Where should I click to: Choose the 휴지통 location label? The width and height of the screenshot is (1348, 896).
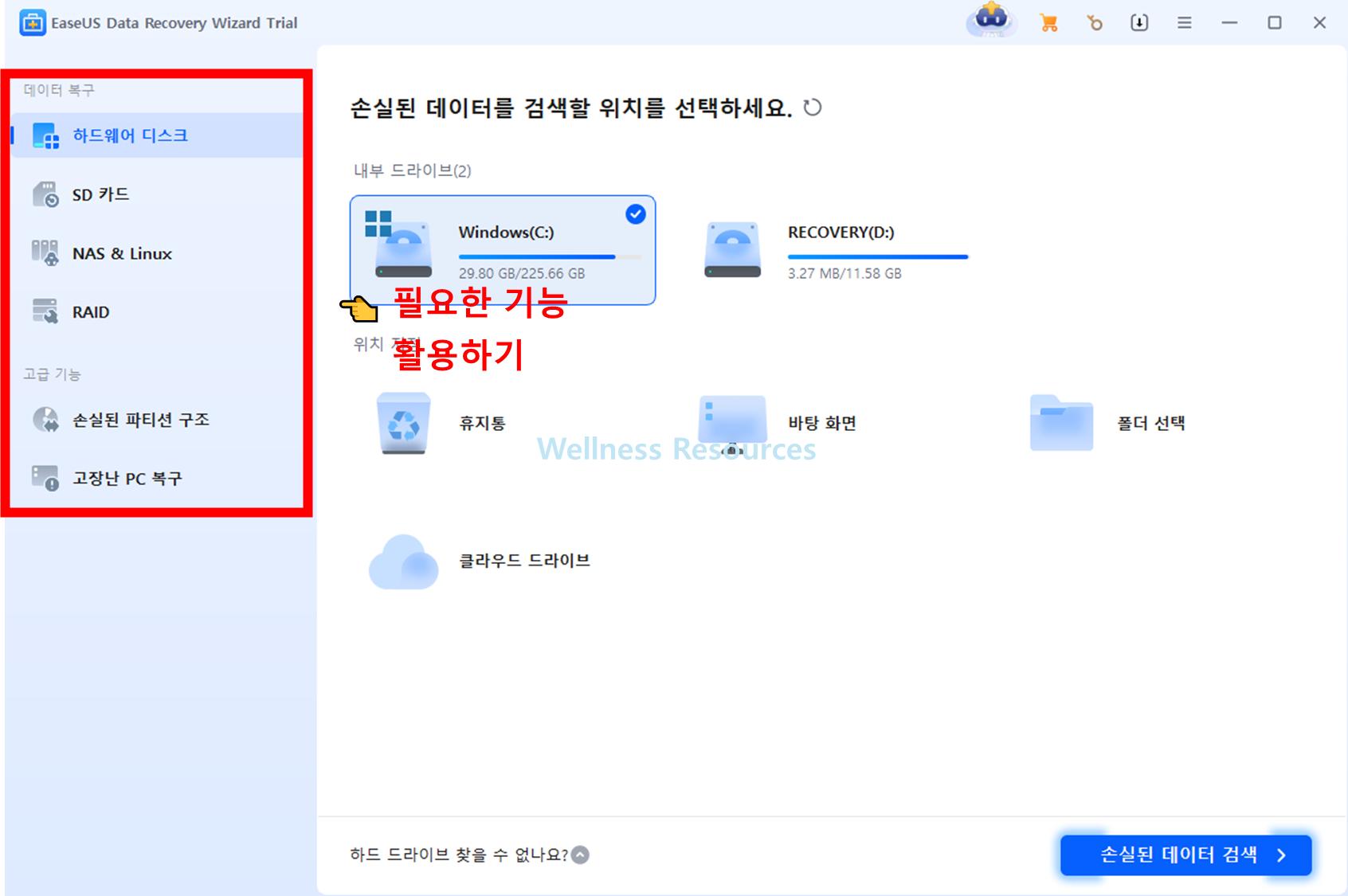482,423
